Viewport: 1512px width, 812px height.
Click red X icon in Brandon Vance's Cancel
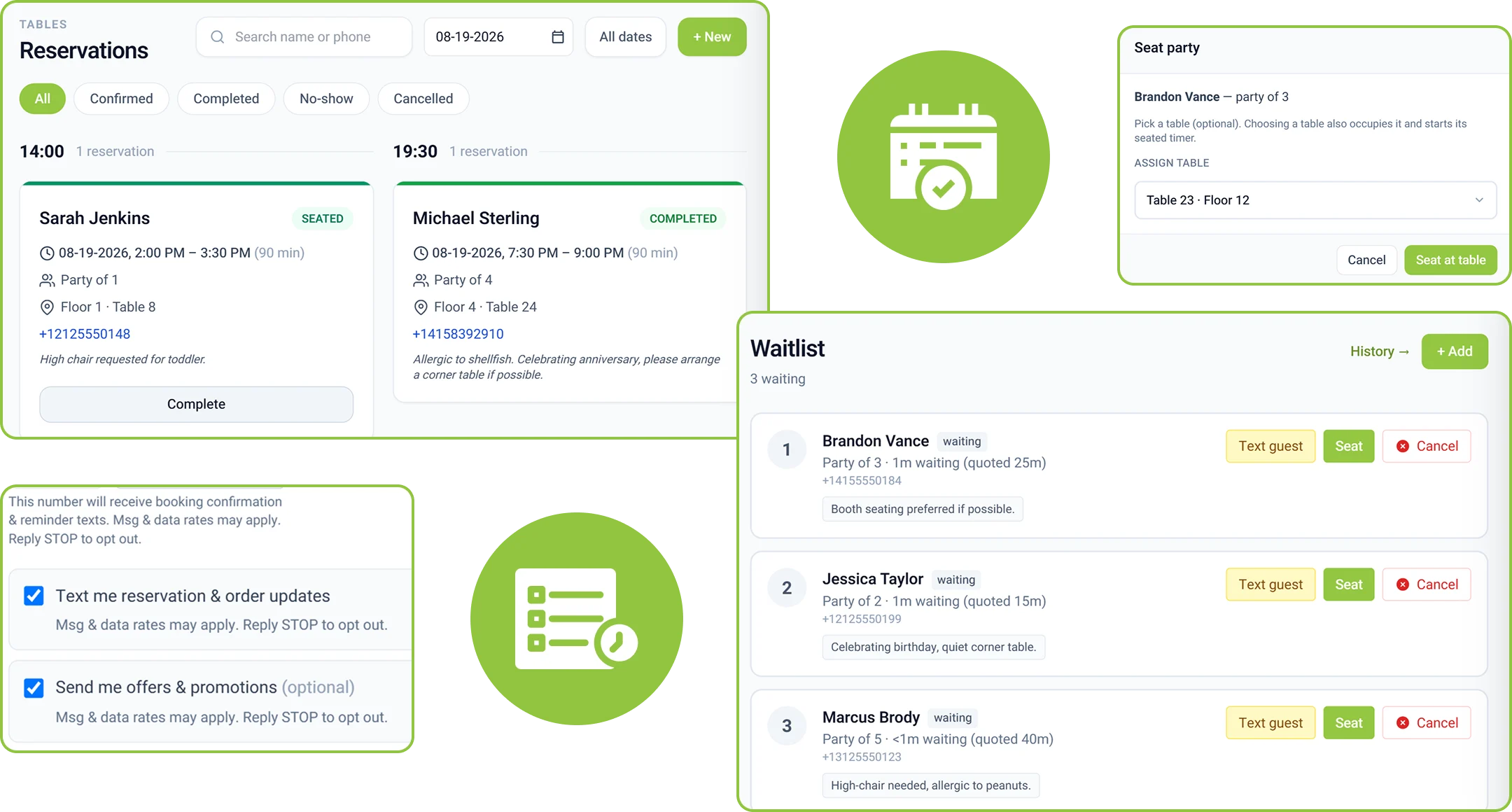pyautogui.click(x=1403, y=447)
